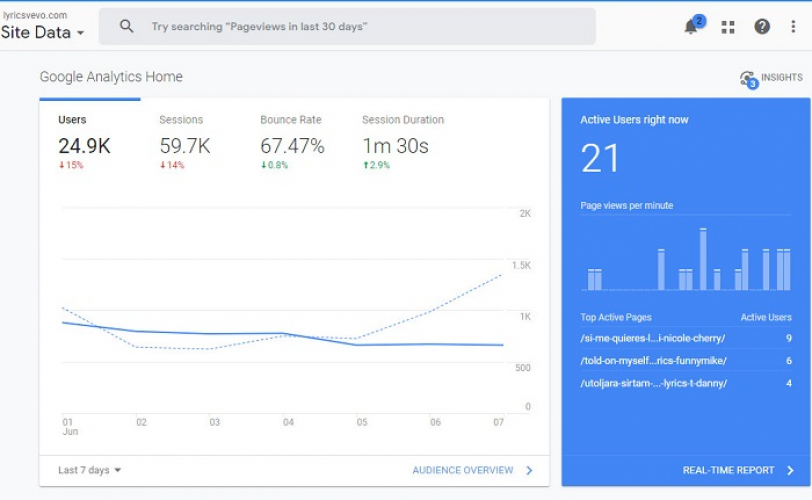The image size is (812, 500).
Task: Click the arrow beside Audience Overview
Action: 530,470
